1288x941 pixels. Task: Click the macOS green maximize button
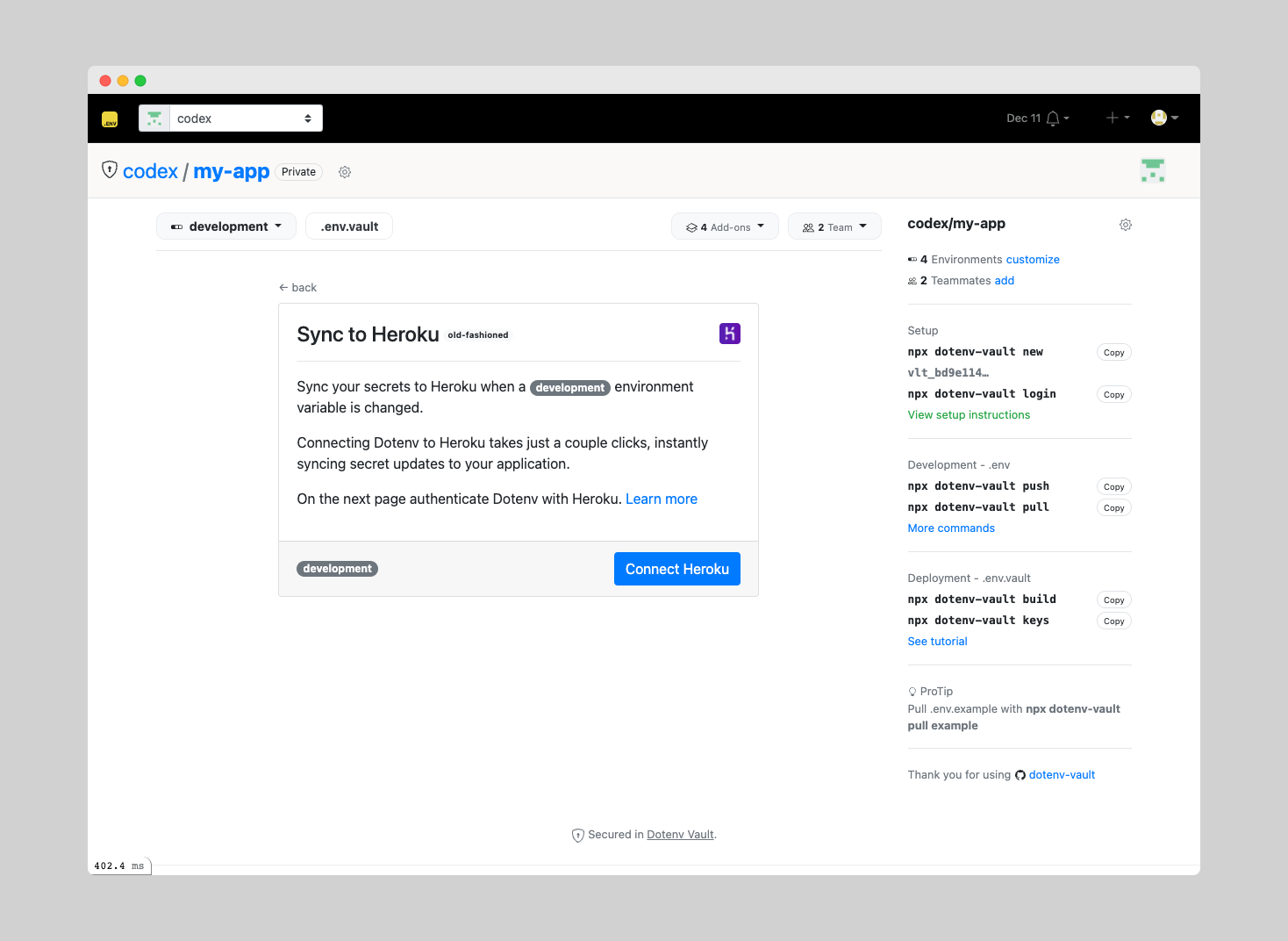coord(140,81)
